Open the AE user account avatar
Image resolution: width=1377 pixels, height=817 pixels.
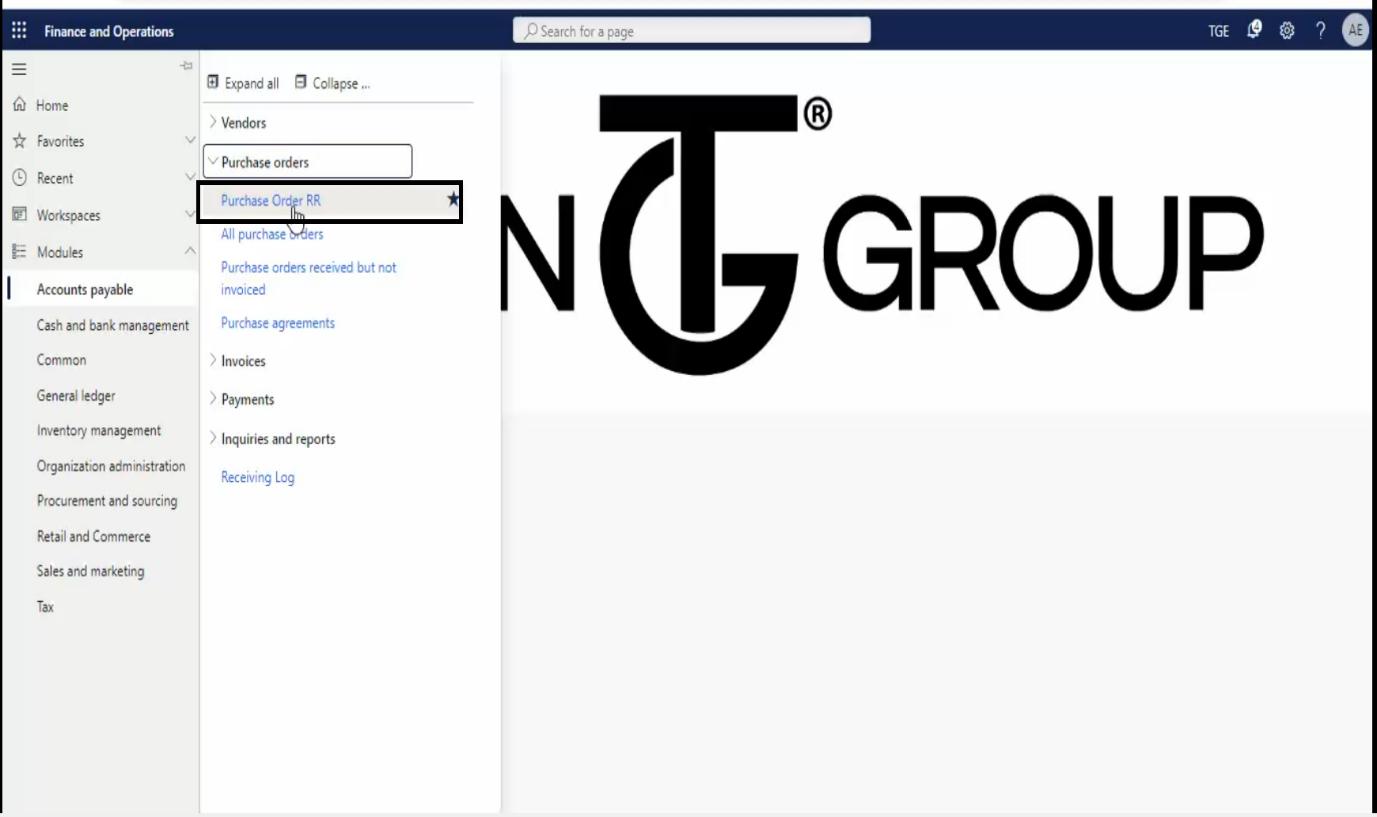(x=1354, y=30)
